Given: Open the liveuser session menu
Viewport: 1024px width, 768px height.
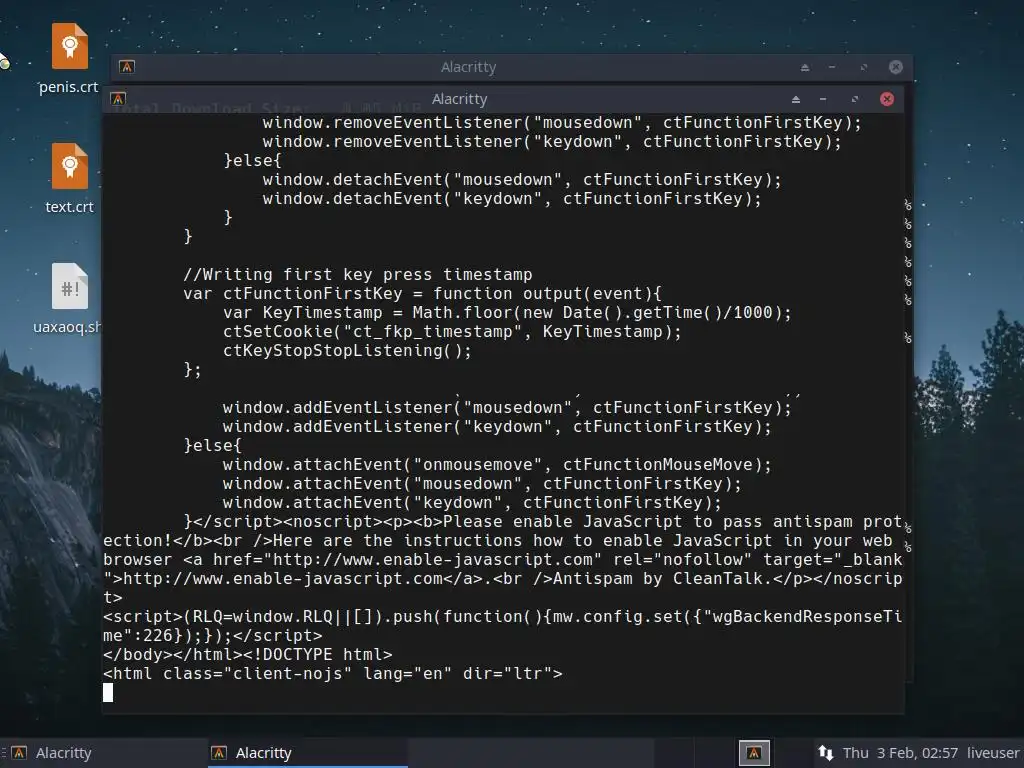Looking at the screenshot, I should click(993, 753).
